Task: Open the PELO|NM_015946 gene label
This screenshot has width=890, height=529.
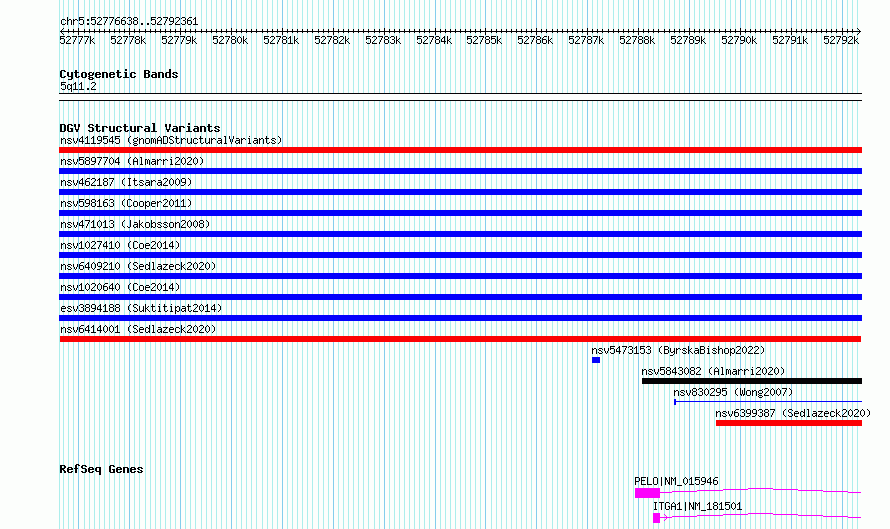Action: 677,481
